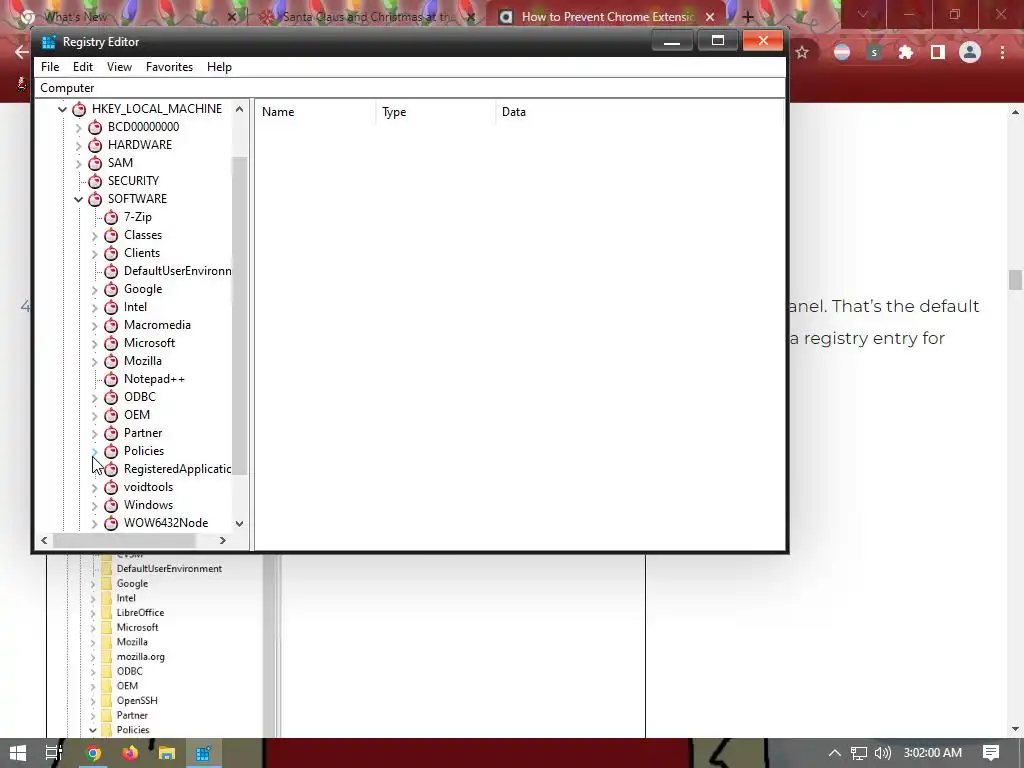Click the Notepad++ key ornament icon

[x=111, y=379]
